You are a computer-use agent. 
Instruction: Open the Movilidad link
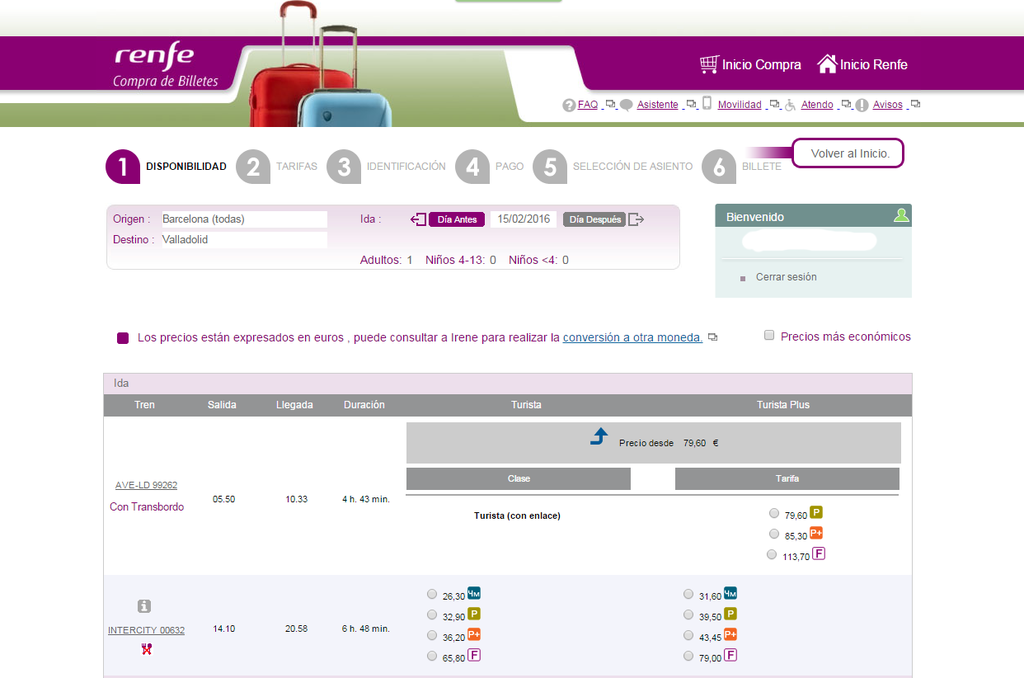(x=739, y=105)
